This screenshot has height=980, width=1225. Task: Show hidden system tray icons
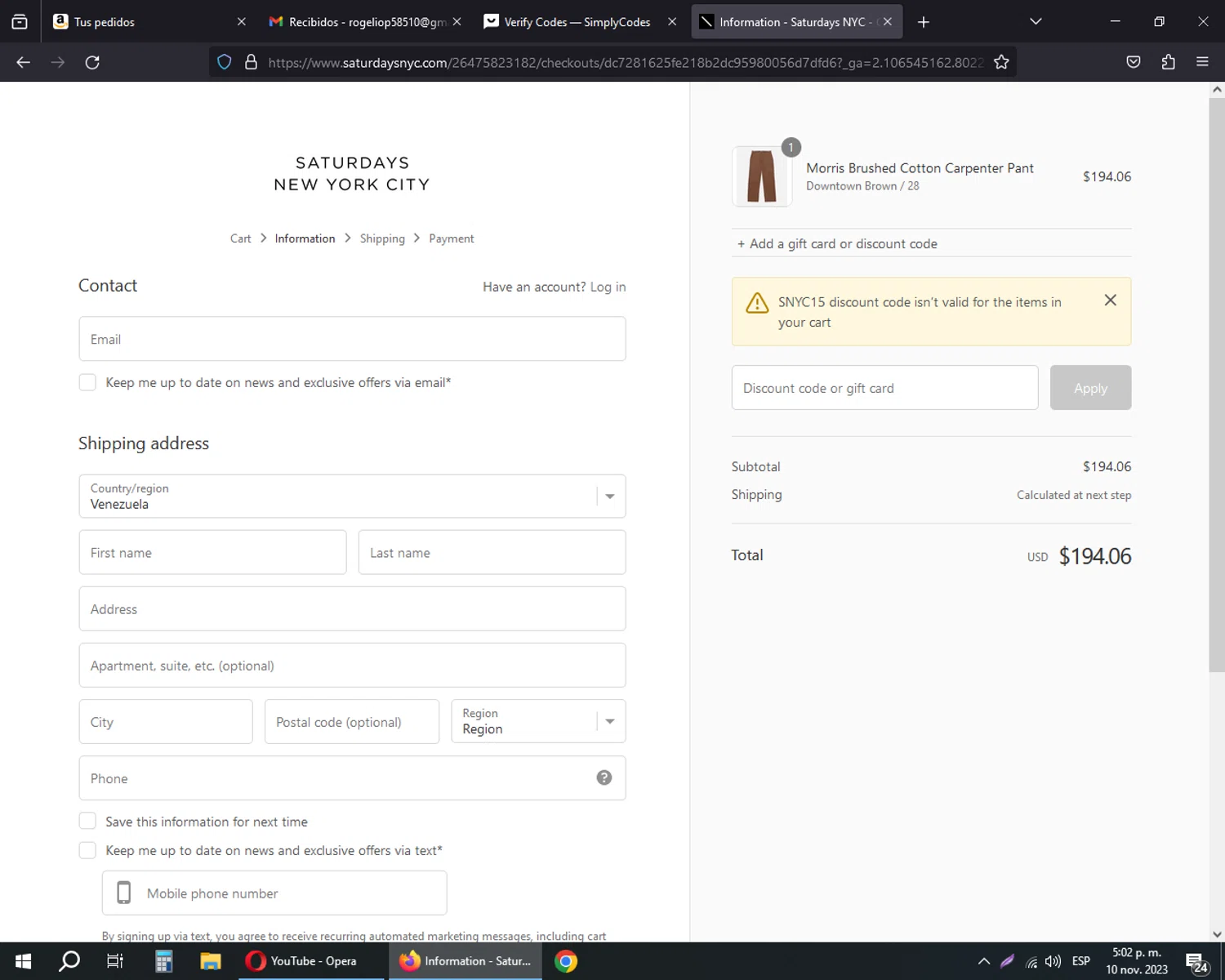pos(983,961)
